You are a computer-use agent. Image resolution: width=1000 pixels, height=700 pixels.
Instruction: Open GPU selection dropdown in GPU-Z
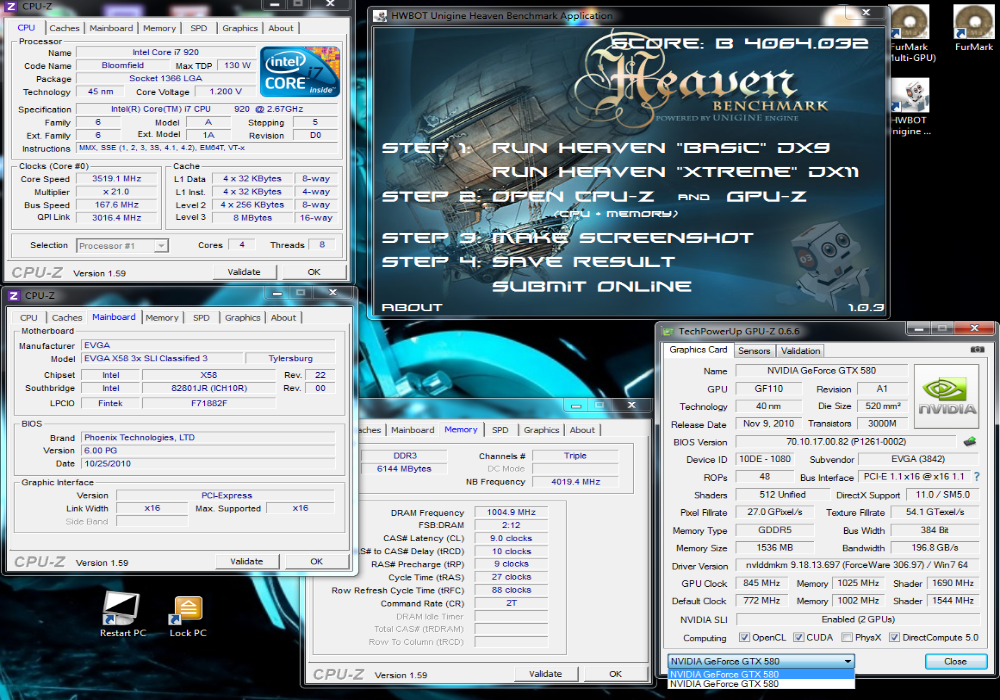(x=761, y=661)
